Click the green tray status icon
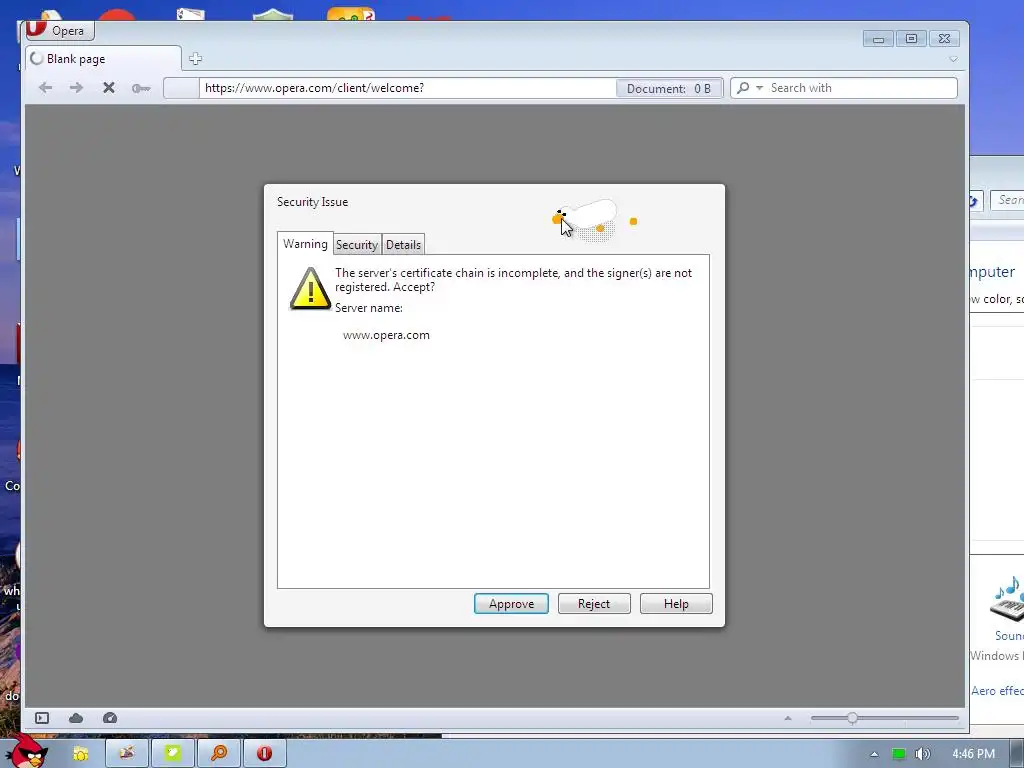The width and height of the screenshot is (1024, 768). [x=899, y=754]
